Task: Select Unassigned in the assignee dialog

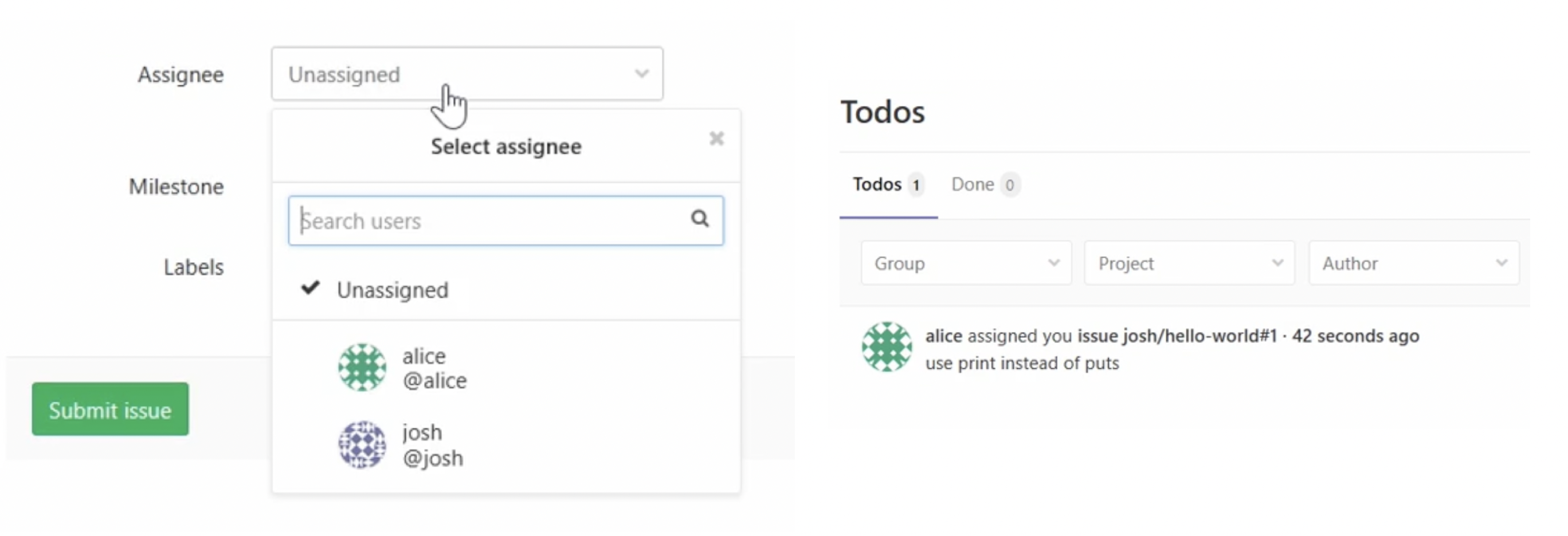Action: [x=391, y=290]
